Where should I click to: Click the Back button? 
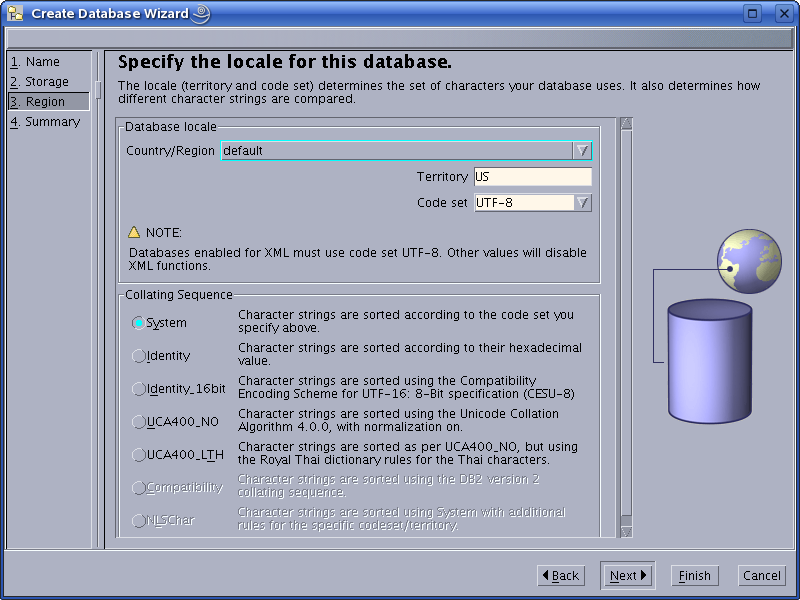(561, 576)
